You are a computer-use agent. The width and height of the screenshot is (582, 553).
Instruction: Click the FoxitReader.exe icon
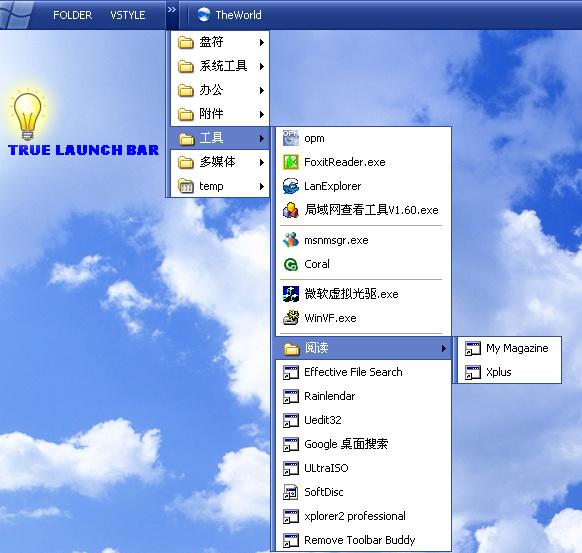291,162
